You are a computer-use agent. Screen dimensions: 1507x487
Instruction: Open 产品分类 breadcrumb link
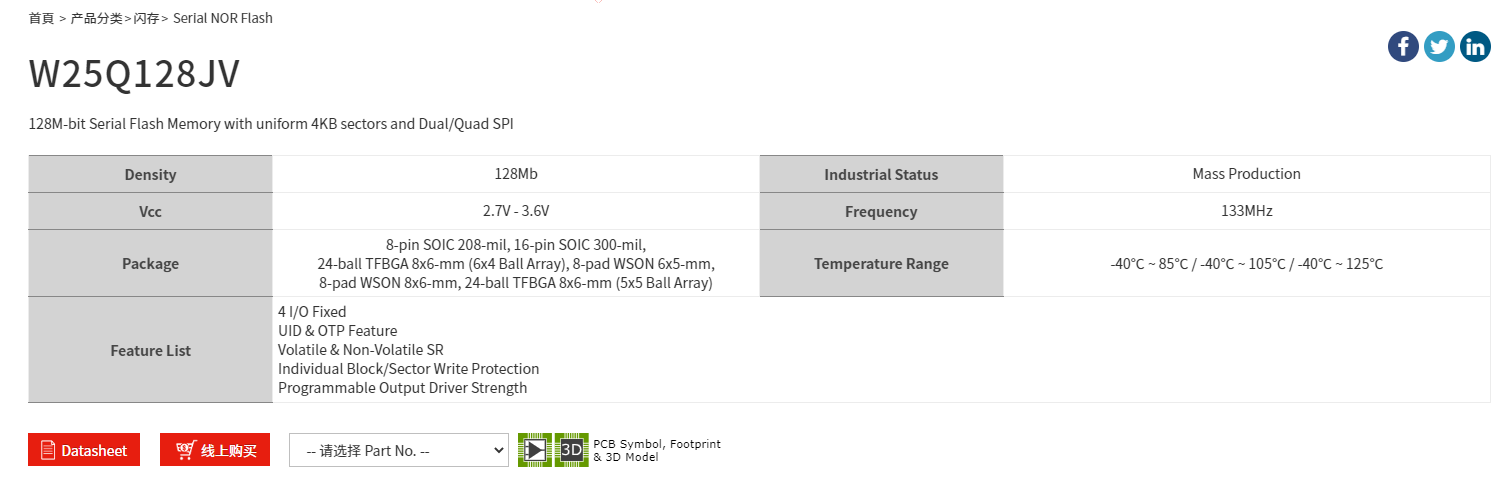(97, 18)
